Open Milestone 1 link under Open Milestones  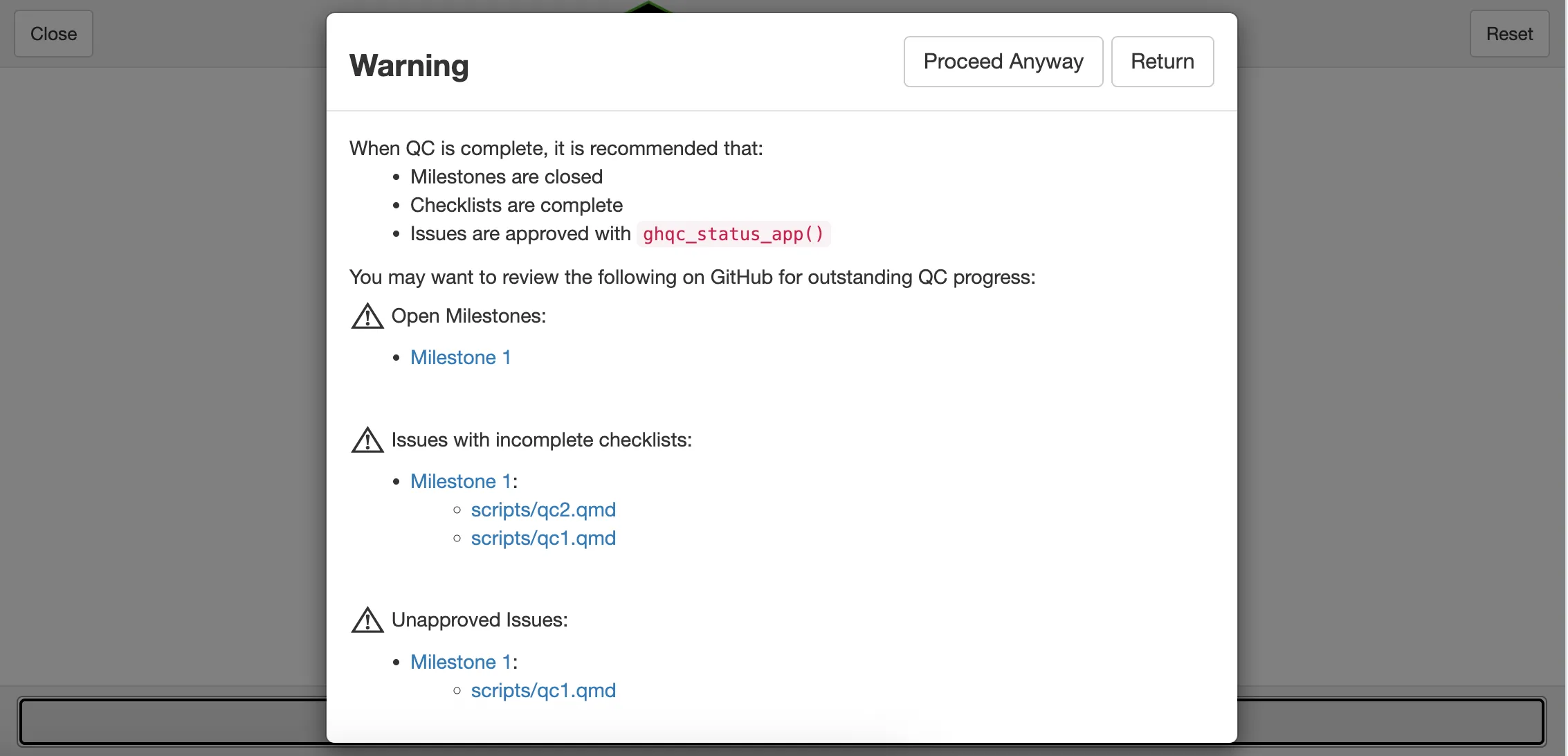tap(460, 357)
